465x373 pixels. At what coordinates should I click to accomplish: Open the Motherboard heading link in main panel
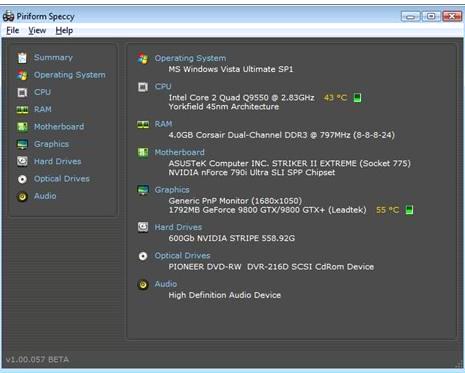click(180, 152)
